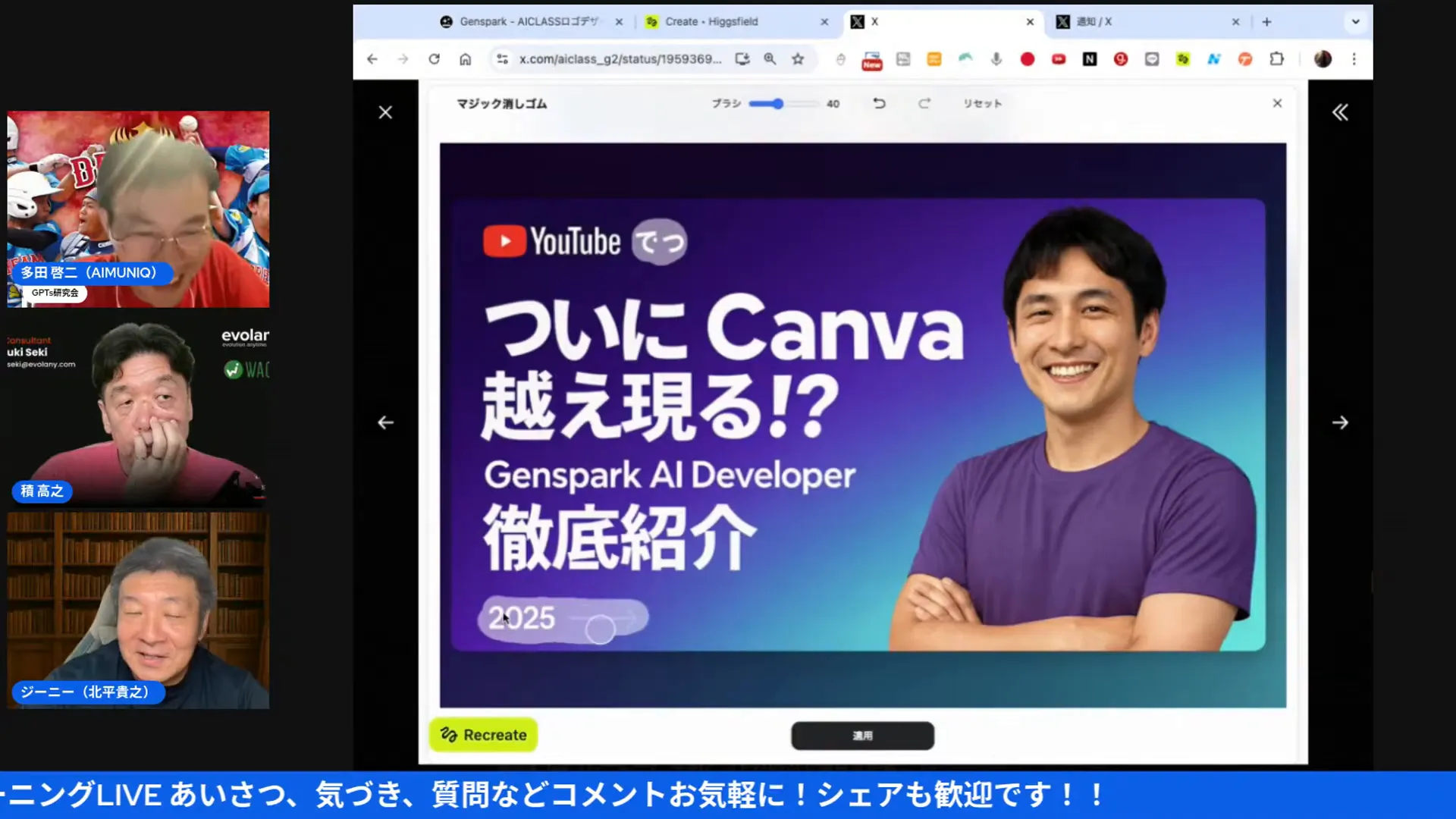This screenshot has height=819, width=1456.
Task: Click the GPTs研究会 label
Action: click(55, 293)
